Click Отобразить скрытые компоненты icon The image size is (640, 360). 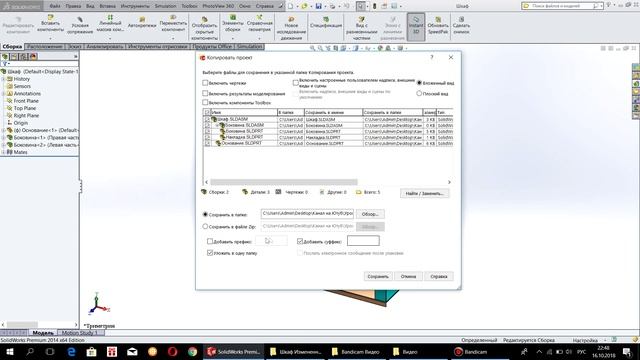click(x=204, y=19)
